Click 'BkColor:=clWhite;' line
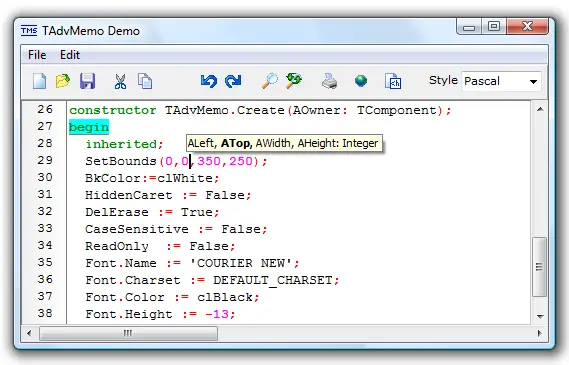This screenshot has width=569, height=365. coord(152,178)
